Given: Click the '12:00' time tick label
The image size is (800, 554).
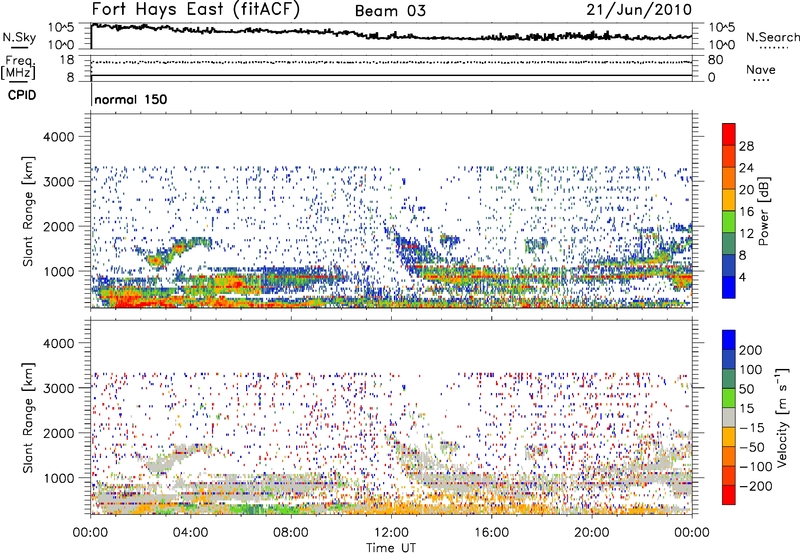Looking at the screenshot, I should pos(391,533).
